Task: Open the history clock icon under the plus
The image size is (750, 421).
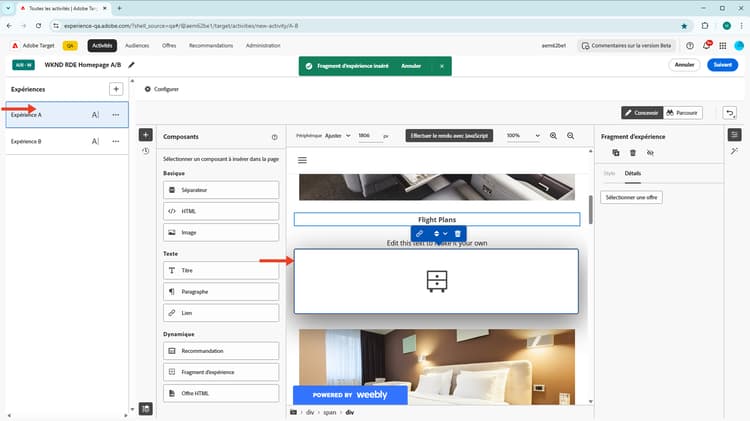Action: point(146,151)
